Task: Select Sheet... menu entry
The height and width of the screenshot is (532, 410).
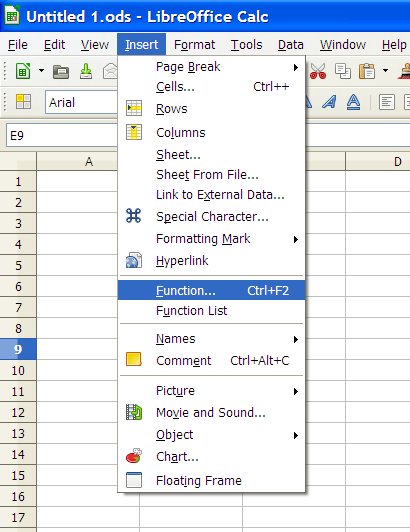Action: point(211,155)
